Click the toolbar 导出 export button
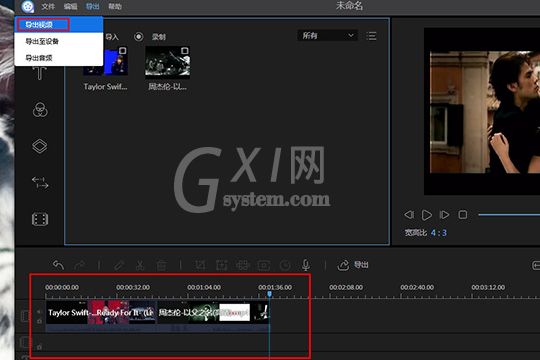The width and height of the screenshot is (540, 360). click(353, 265)
